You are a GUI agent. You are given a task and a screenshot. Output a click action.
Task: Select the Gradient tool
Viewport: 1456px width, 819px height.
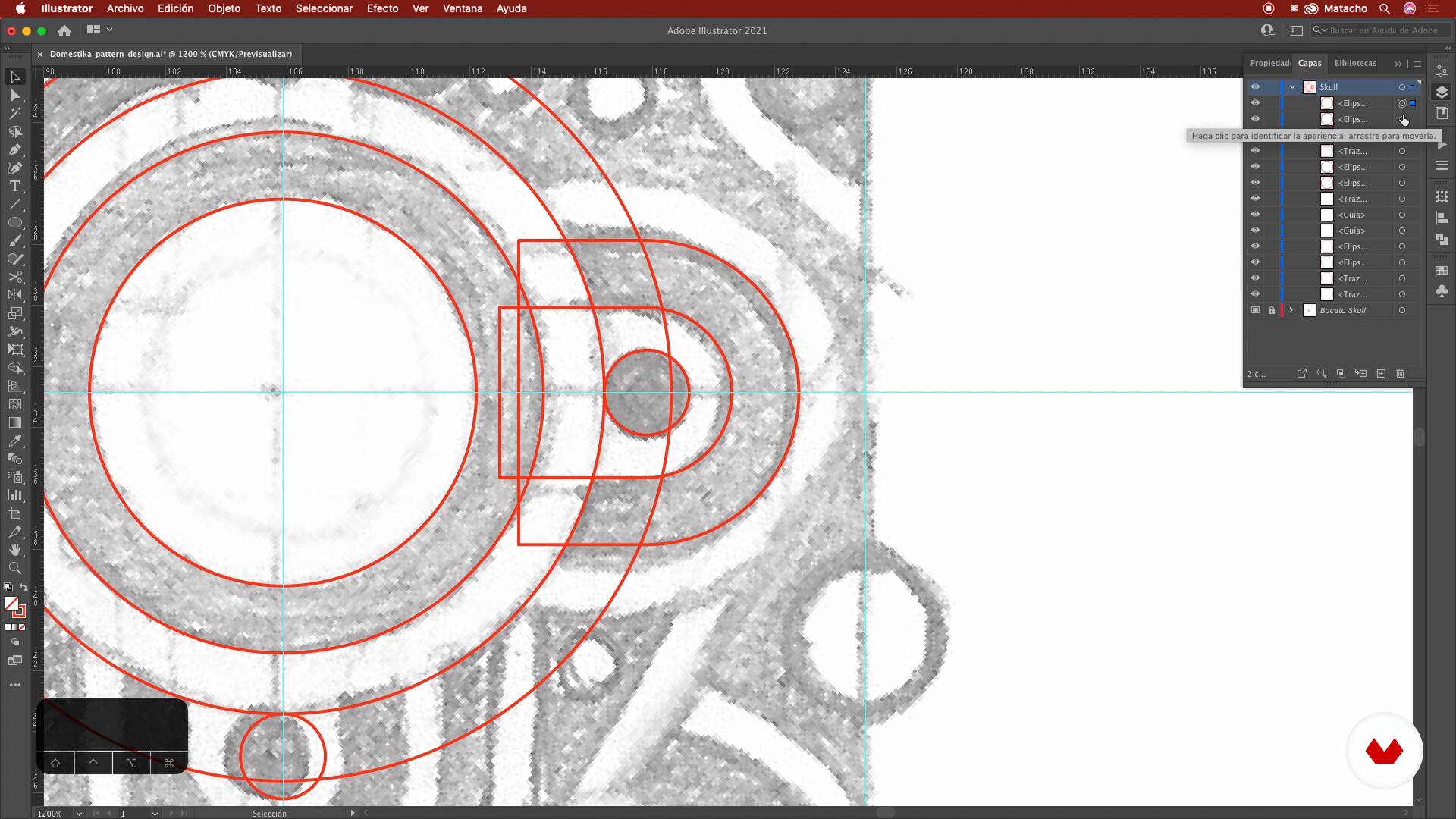pos(14,422)
